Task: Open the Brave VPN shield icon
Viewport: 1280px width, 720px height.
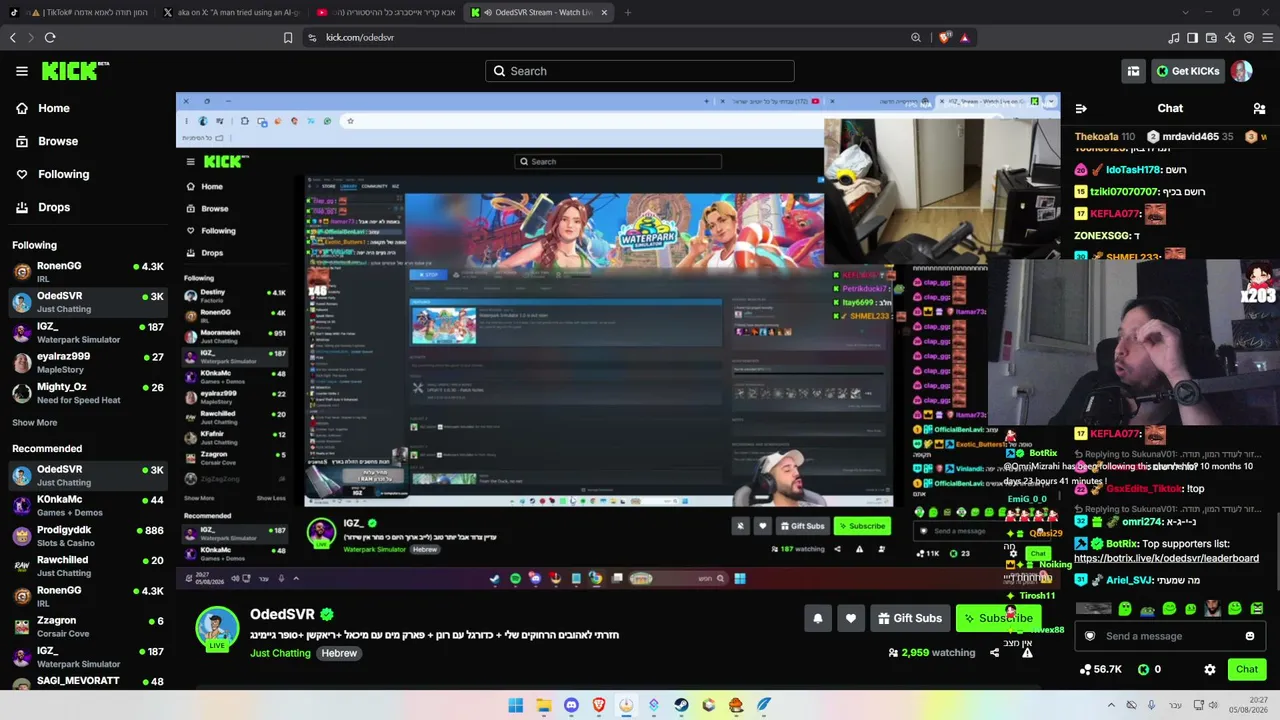Action: (x=1249, y=37)
